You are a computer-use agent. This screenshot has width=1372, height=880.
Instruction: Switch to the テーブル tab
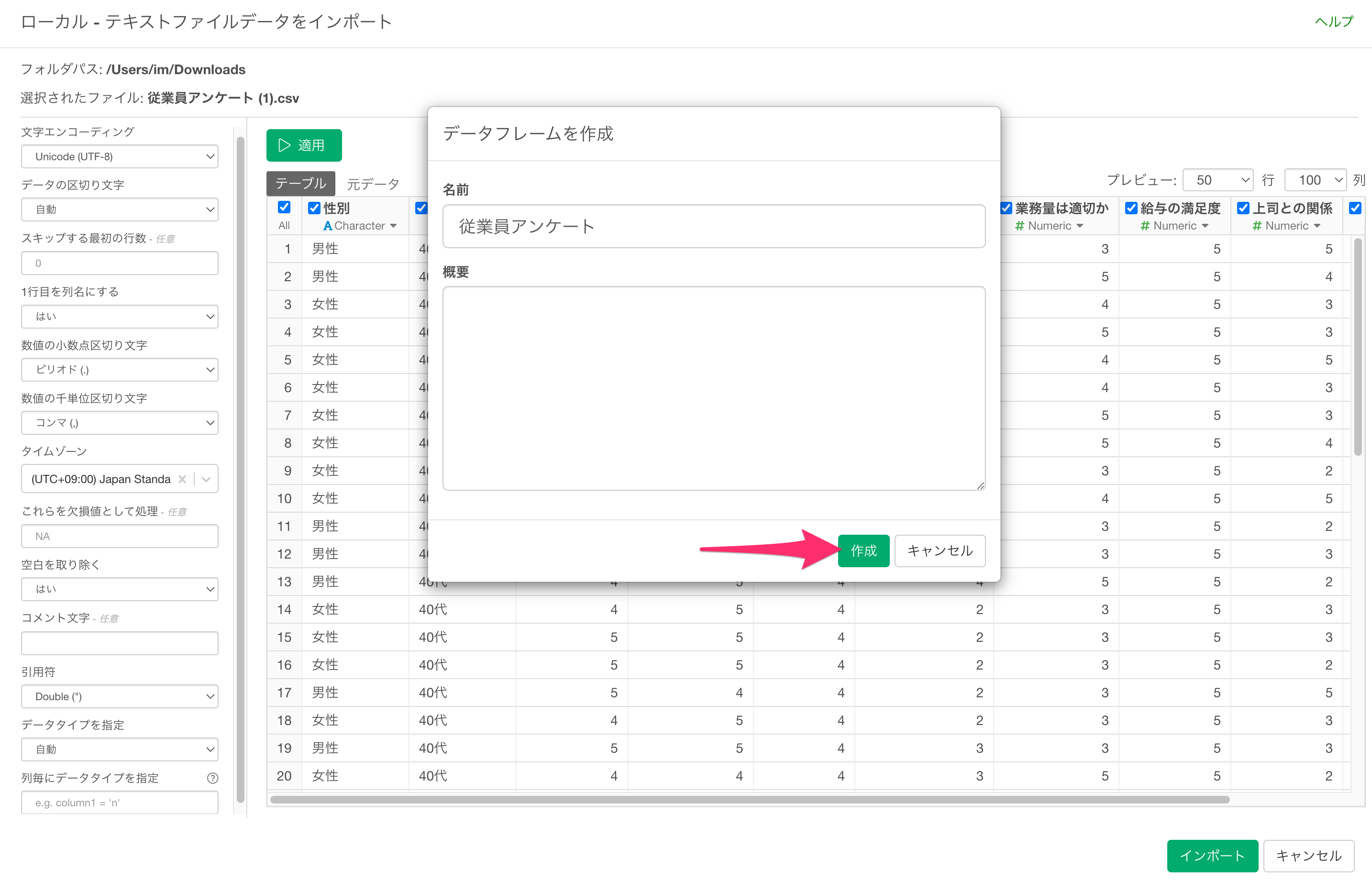point(300,184)
